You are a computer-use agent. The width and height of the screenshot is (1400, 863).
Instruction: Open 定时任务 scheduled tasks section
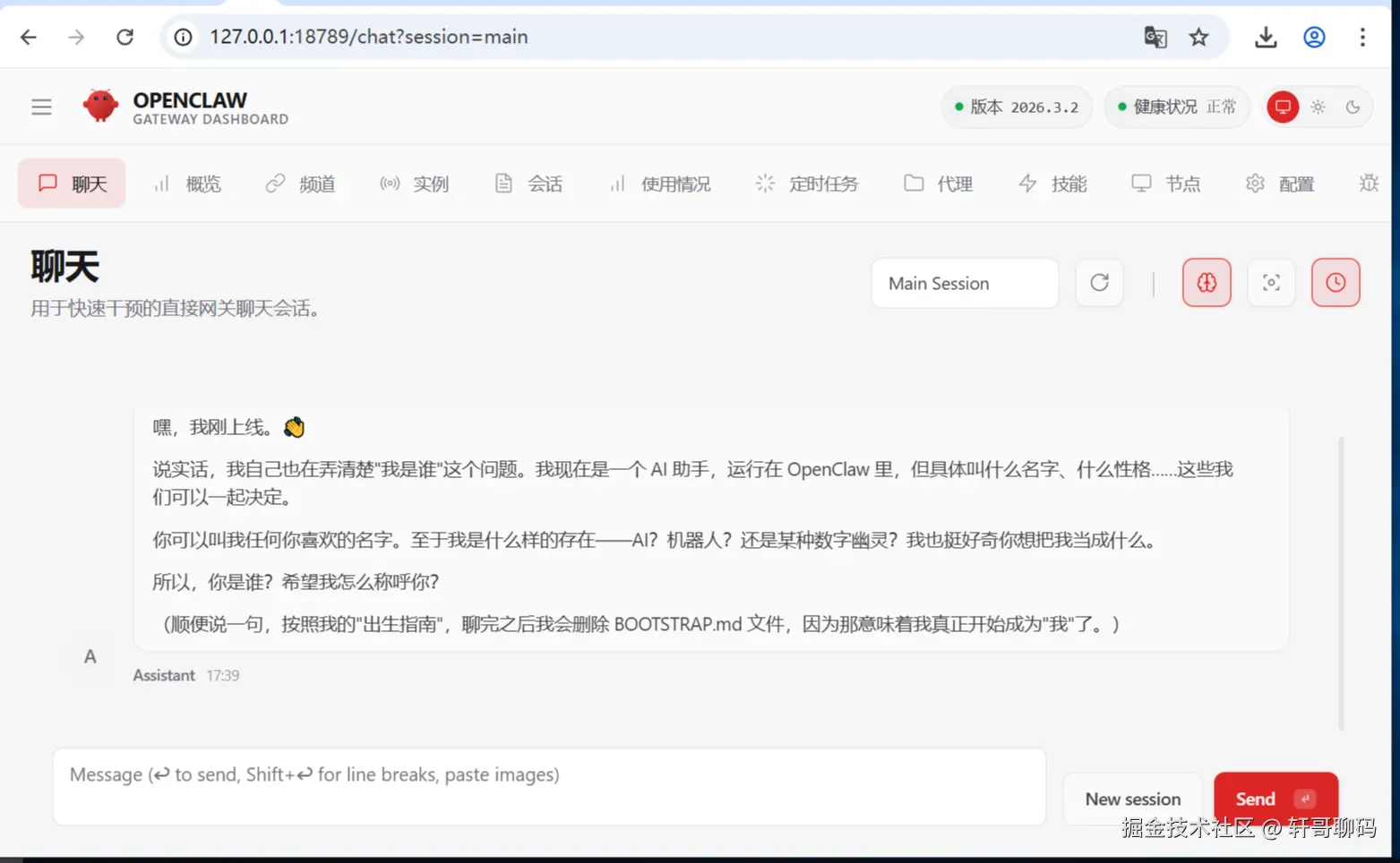point(809,184)
